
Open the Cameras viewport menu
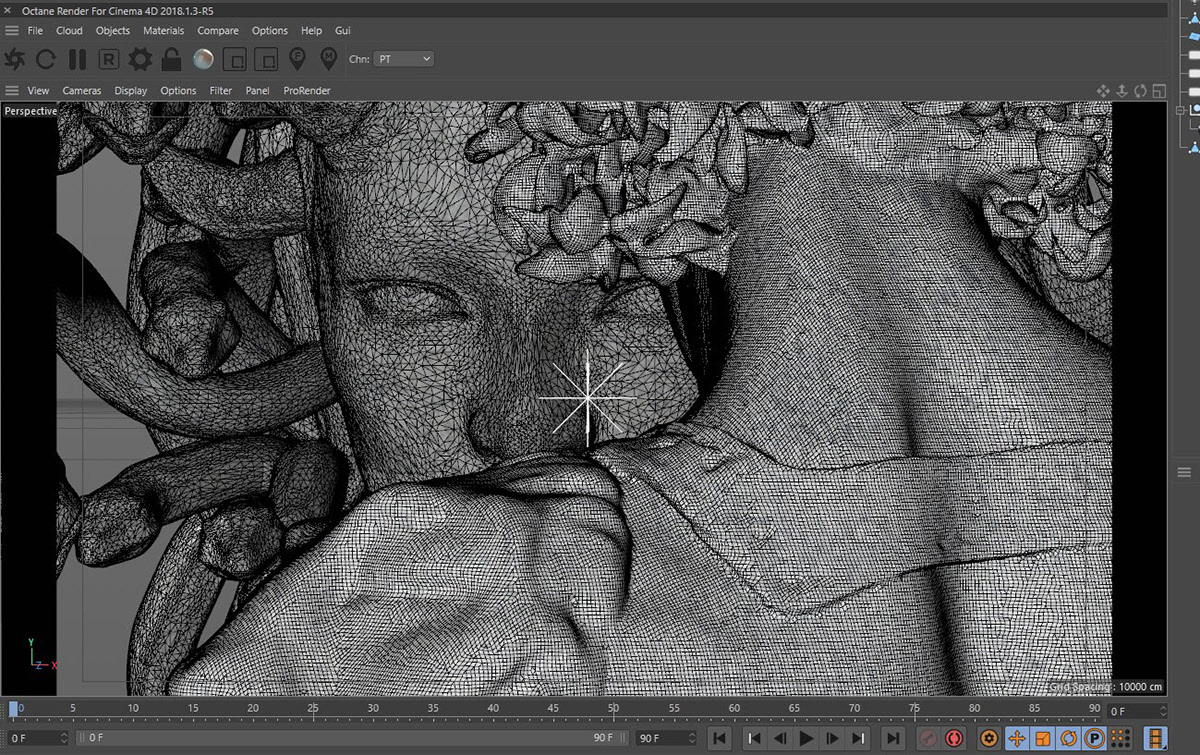coord(82,90)
